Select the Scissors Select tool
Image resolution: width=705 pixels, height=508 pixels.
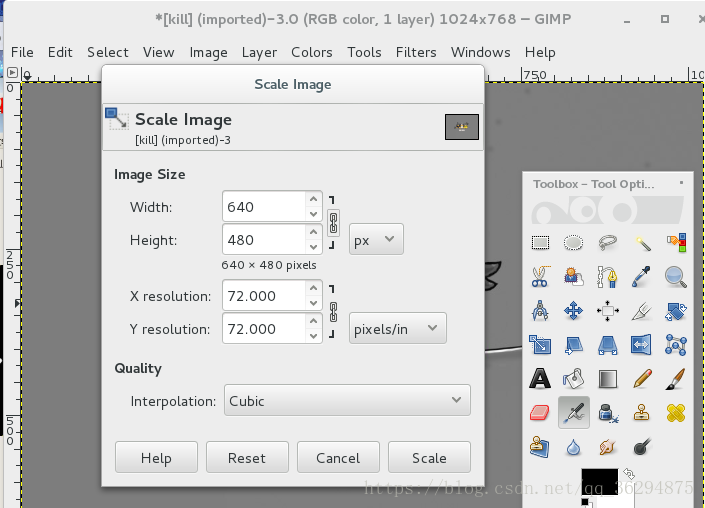pos(540,276)
